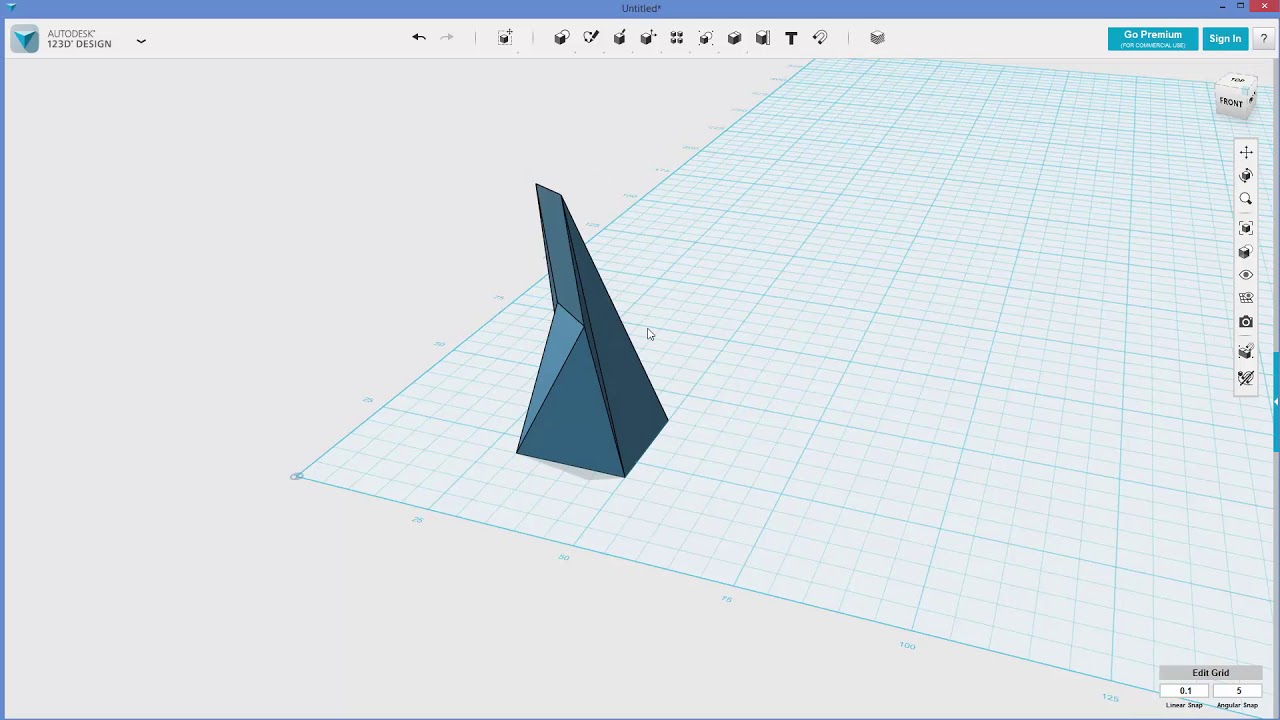
Task: Select the Zoom magnifier tool
Action: tap(1246, 199)
